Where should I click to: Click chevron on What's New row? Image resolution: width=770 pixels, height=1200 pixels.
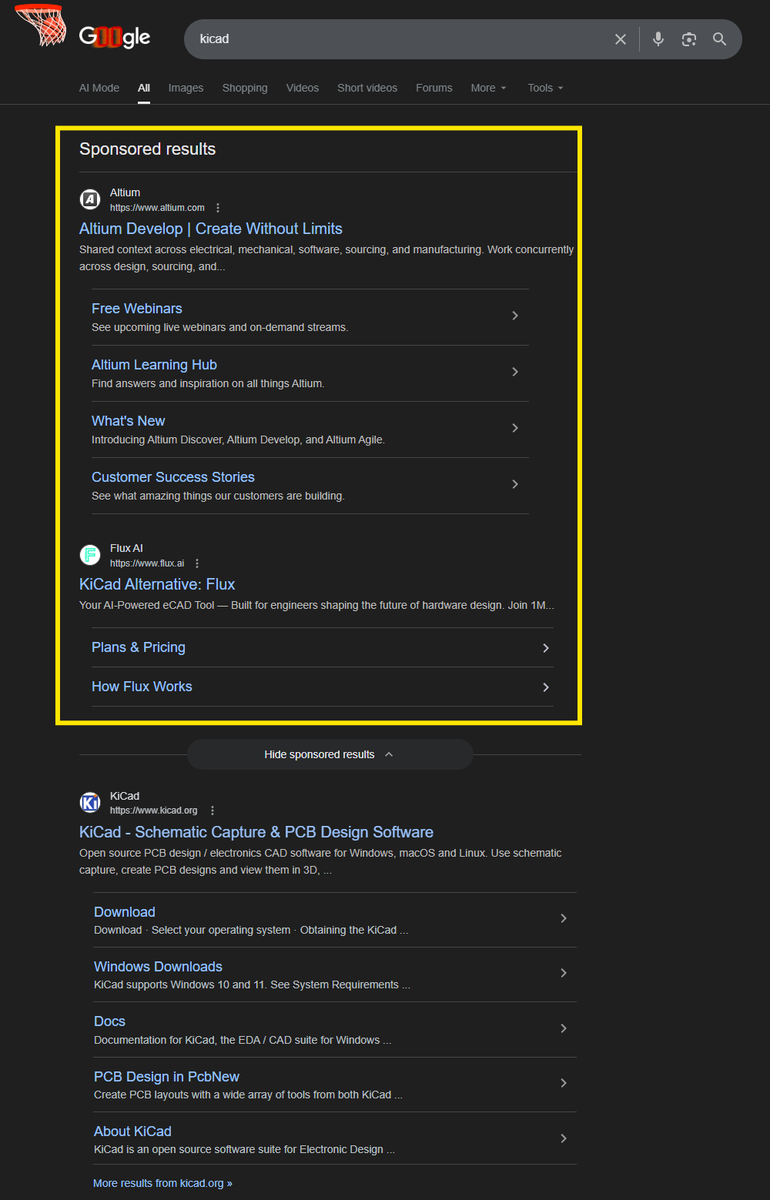(515, 428)
